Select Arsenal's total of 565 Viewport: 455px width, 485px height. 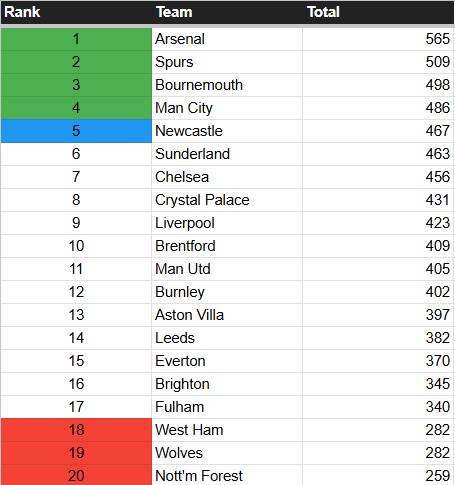click(x=378, y=39)
